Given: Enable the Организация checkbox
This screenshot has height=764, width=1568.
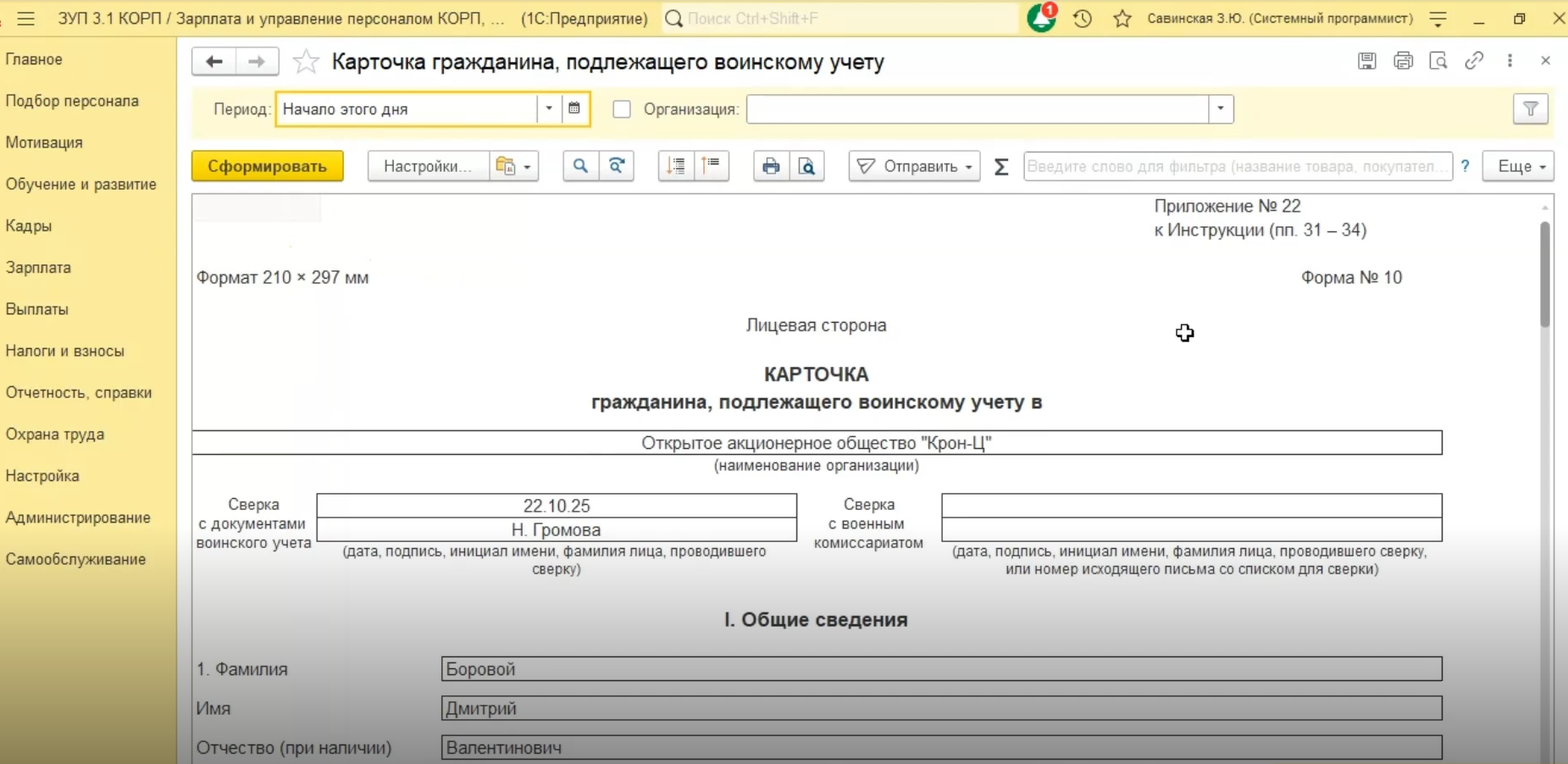Looking at the screenshot, I should (x=622, y=109).
